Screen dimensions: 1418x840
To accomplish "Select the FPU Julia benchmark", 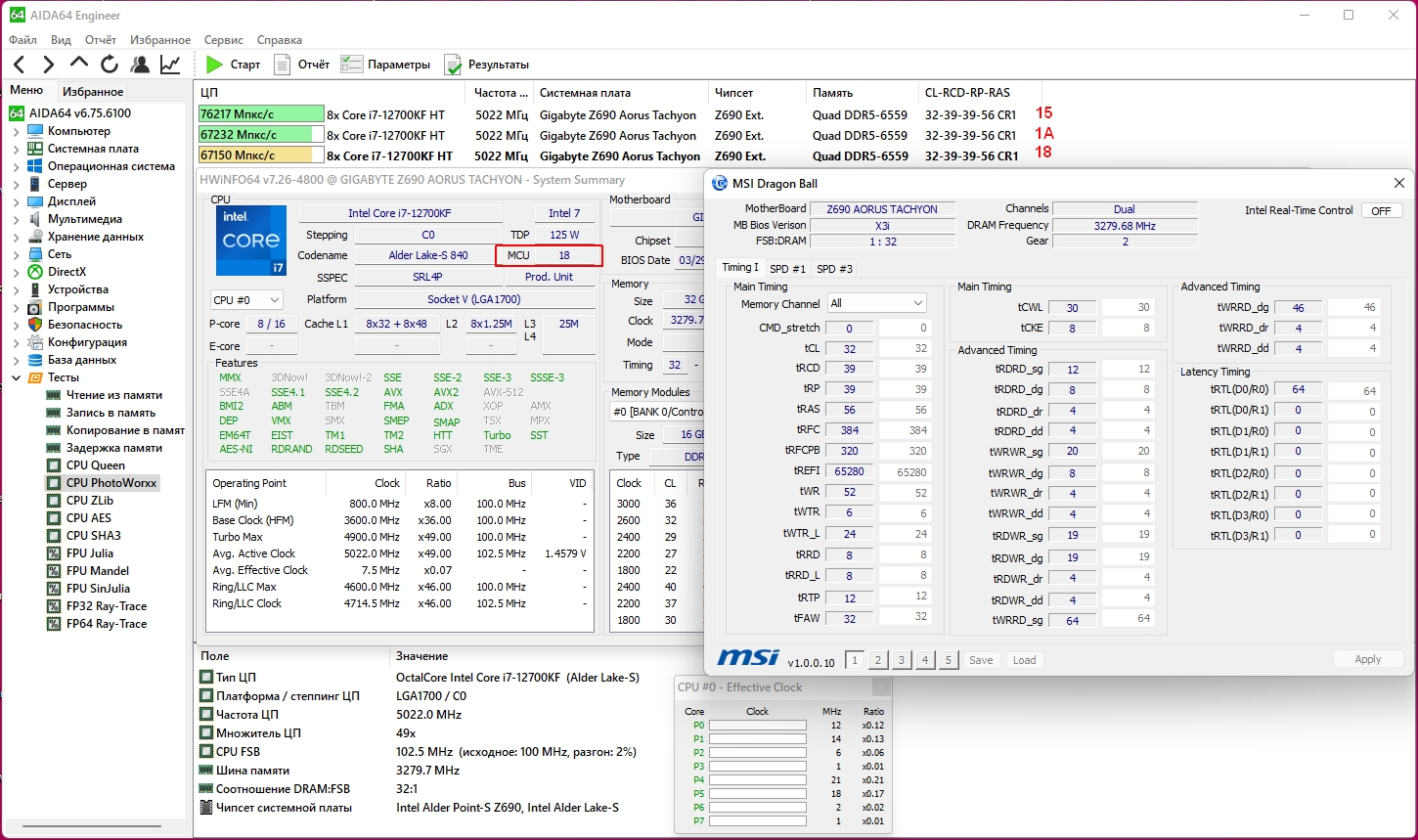I will coord(89,553).
